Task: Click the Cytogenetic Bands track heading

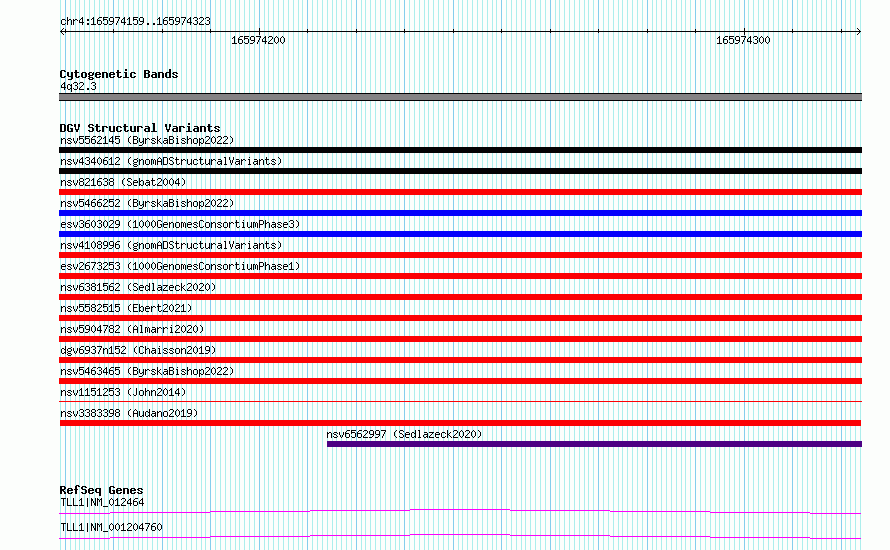Action: click(119, 74)
